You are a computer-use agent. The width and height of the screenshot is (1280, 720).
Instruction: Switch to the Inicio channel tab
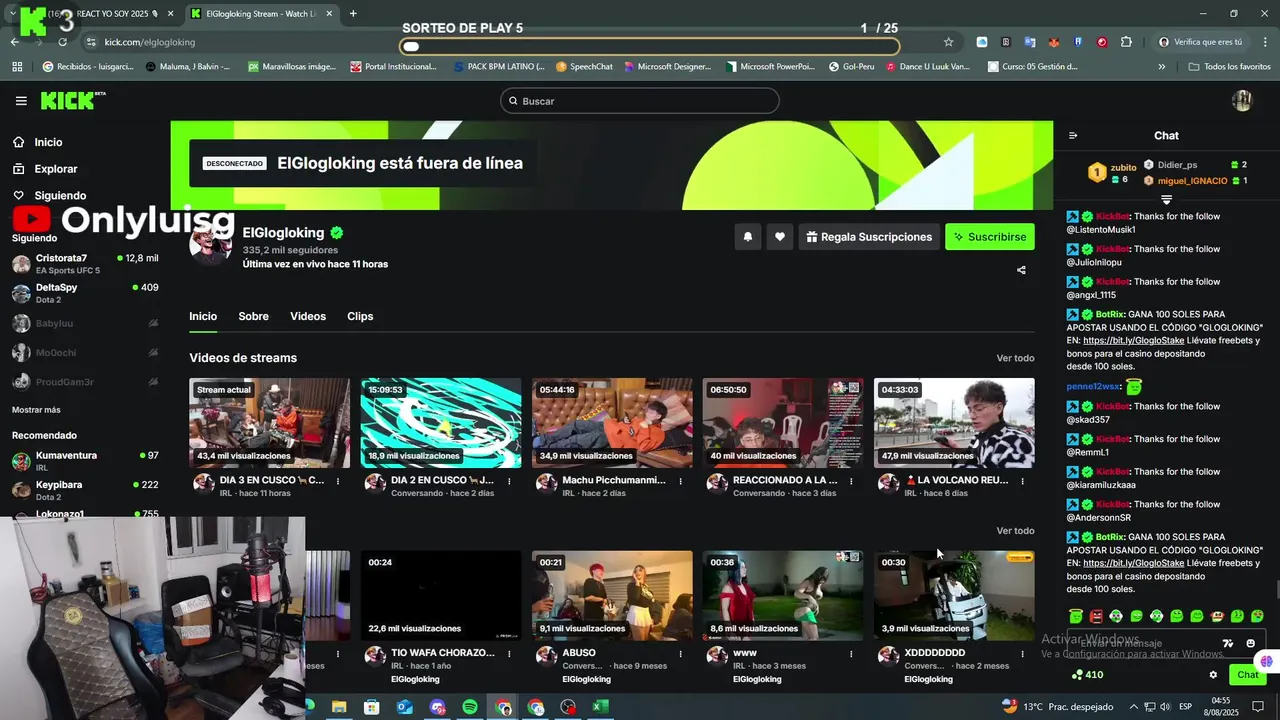(203, 316)
